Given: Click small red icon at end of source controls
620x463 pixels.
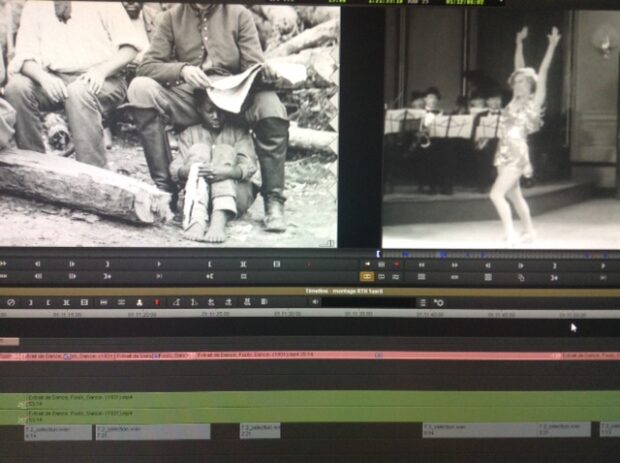Looking at the screenshot, I should click(x=309, y=265).
